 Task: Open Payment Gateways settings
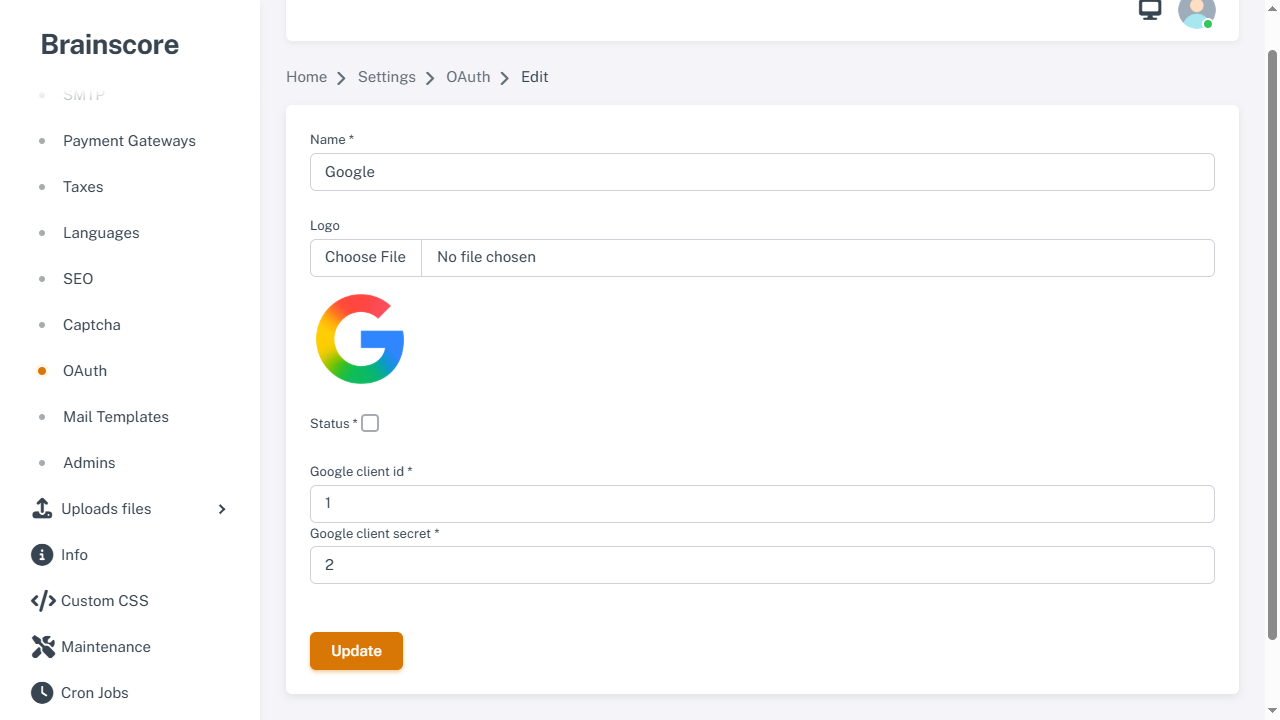[129, 141]
